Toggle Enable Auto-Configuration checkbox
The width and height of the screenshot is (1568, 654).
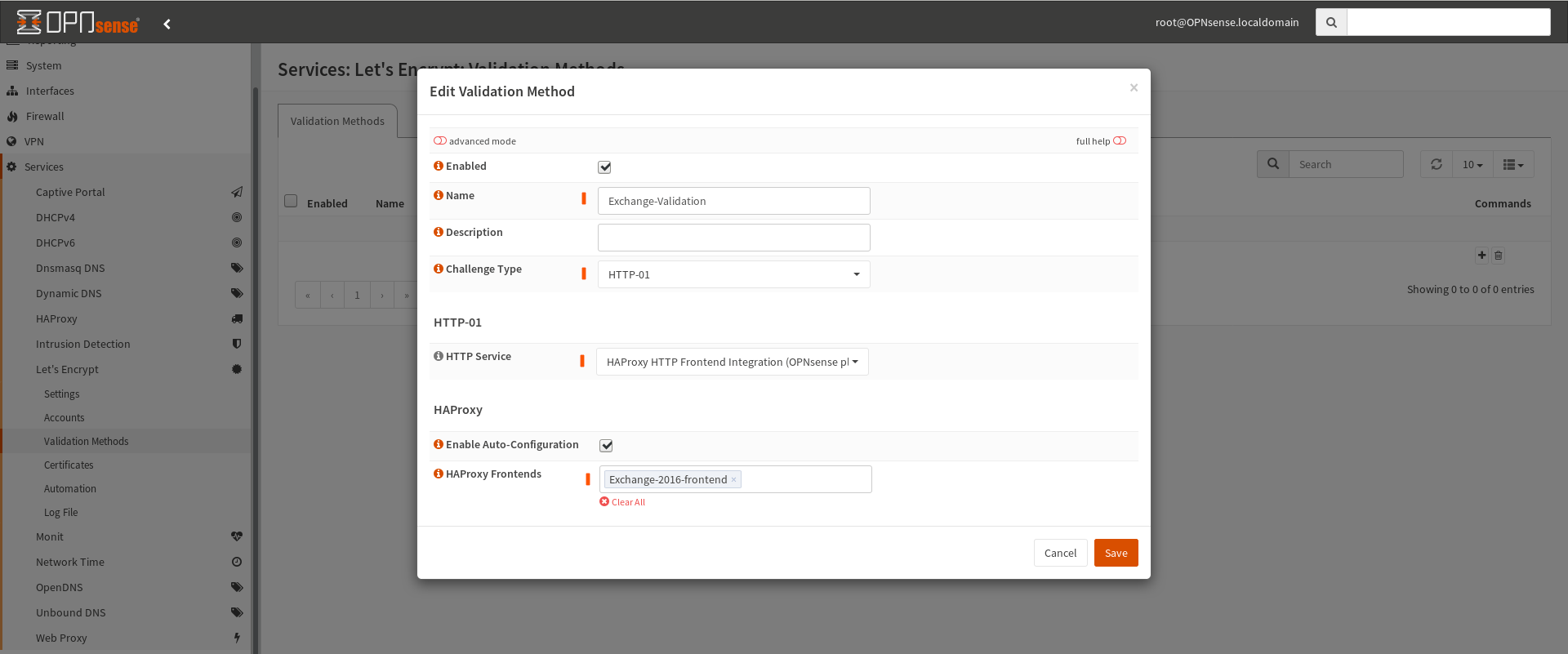pyautogui.click(x=606, y=446)
